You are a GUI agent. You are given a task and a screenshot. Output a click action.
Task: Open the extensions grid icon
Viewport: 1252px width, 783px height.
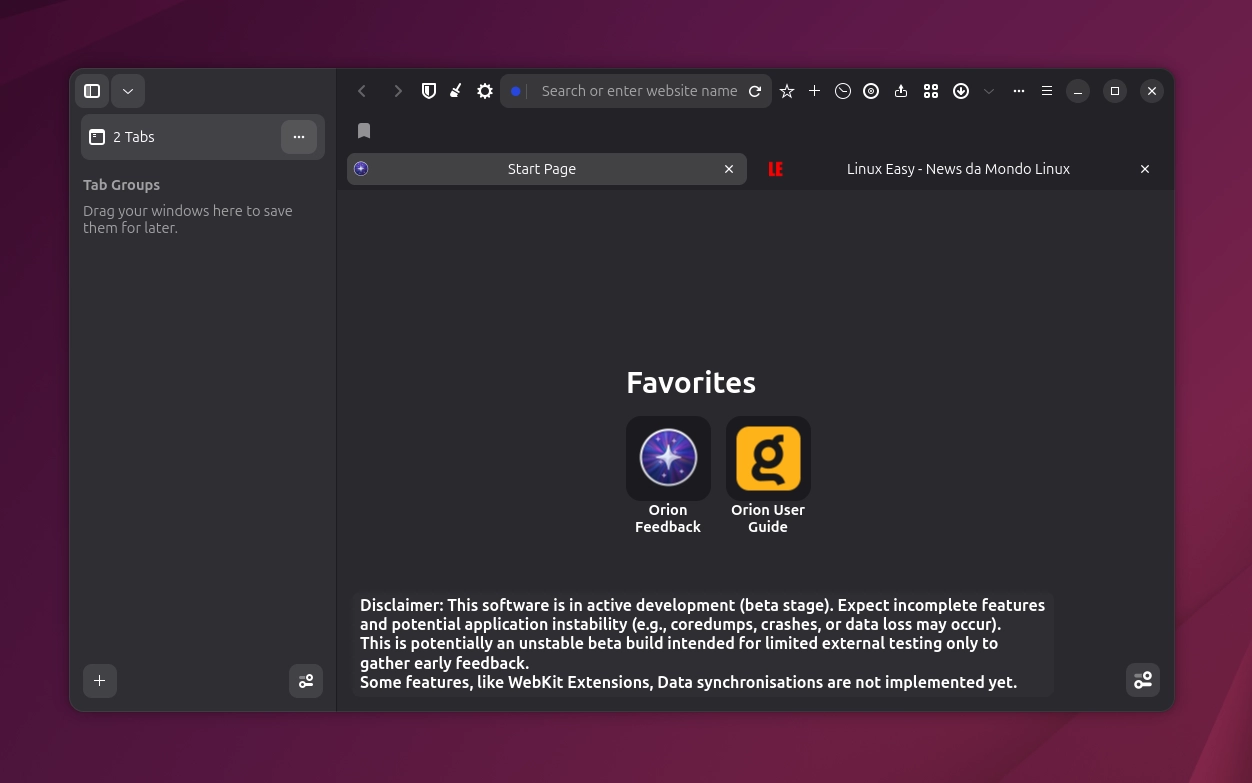(x=931, y=90)
